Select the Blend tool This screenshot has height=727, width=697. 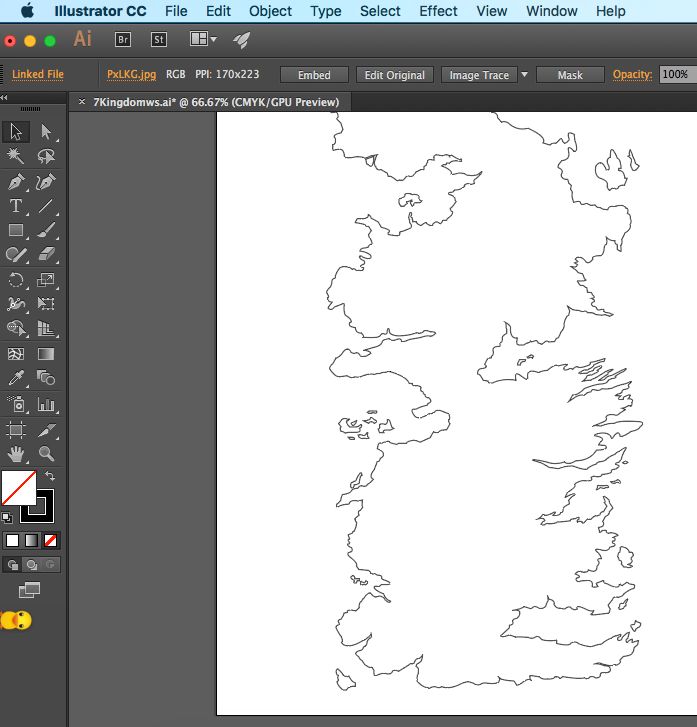(x=45, y=378)
